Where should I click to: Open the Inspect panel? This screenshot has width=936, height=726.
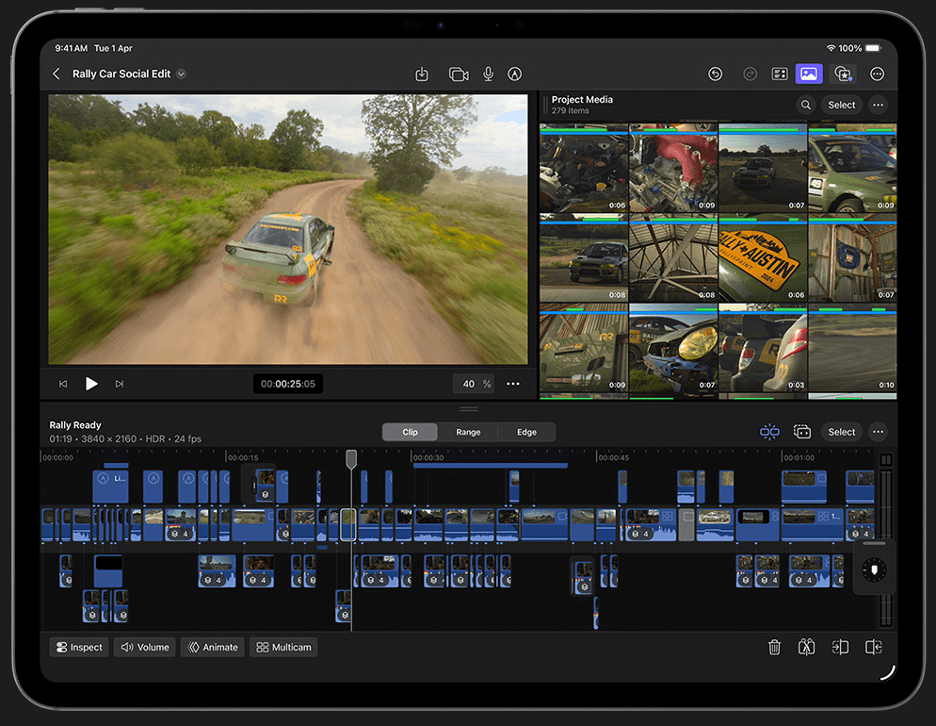point(79,647)
